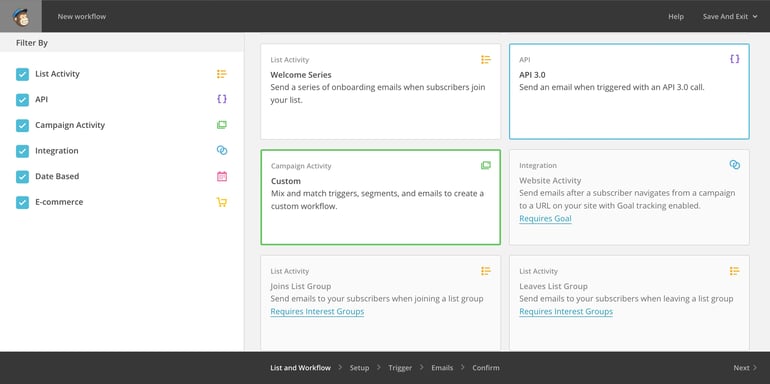Viewport: 770px width, 384px height.
Task: Click the Integration rings icon in sidebar
Action: click(x=221, y=150)
